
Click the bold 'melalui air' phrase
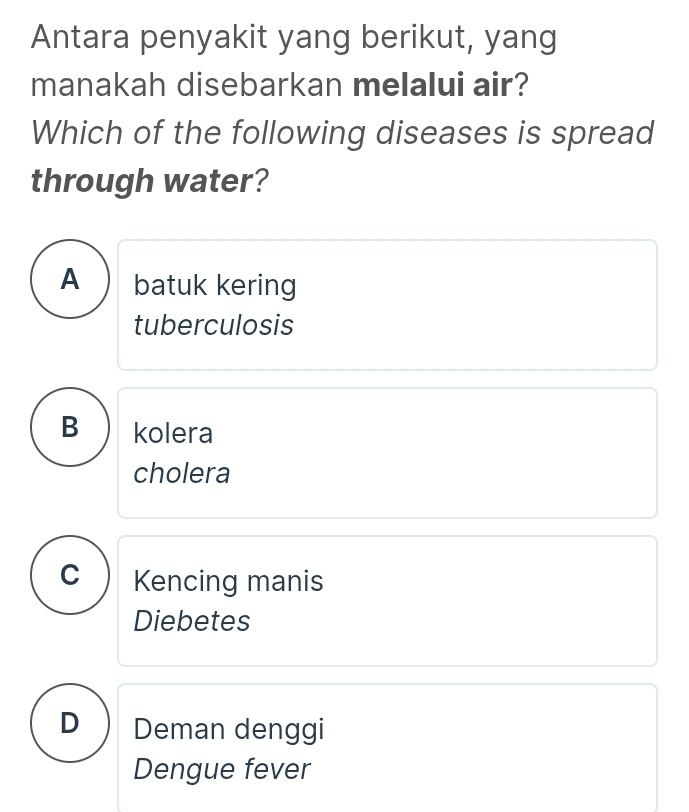click(x=433, y=85)
